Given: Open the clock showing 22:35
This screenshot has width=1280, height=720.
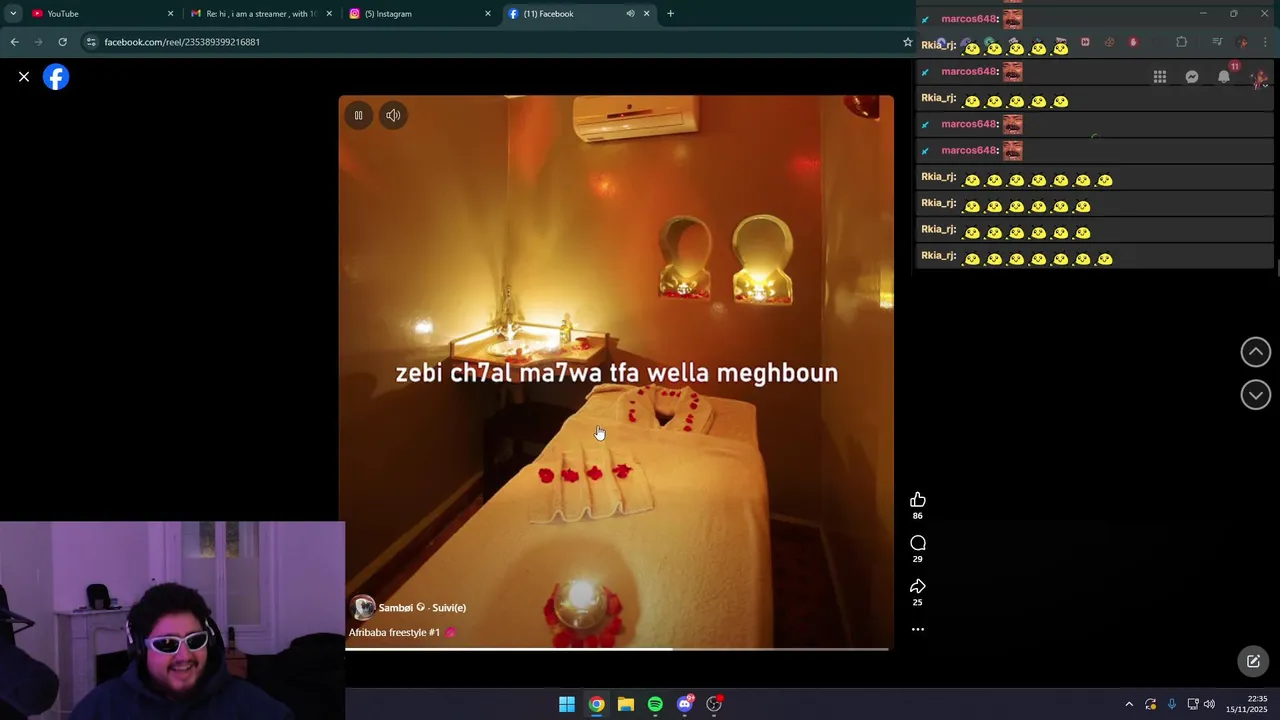Looking at the screenshot, I should (x=1246, y=704).
